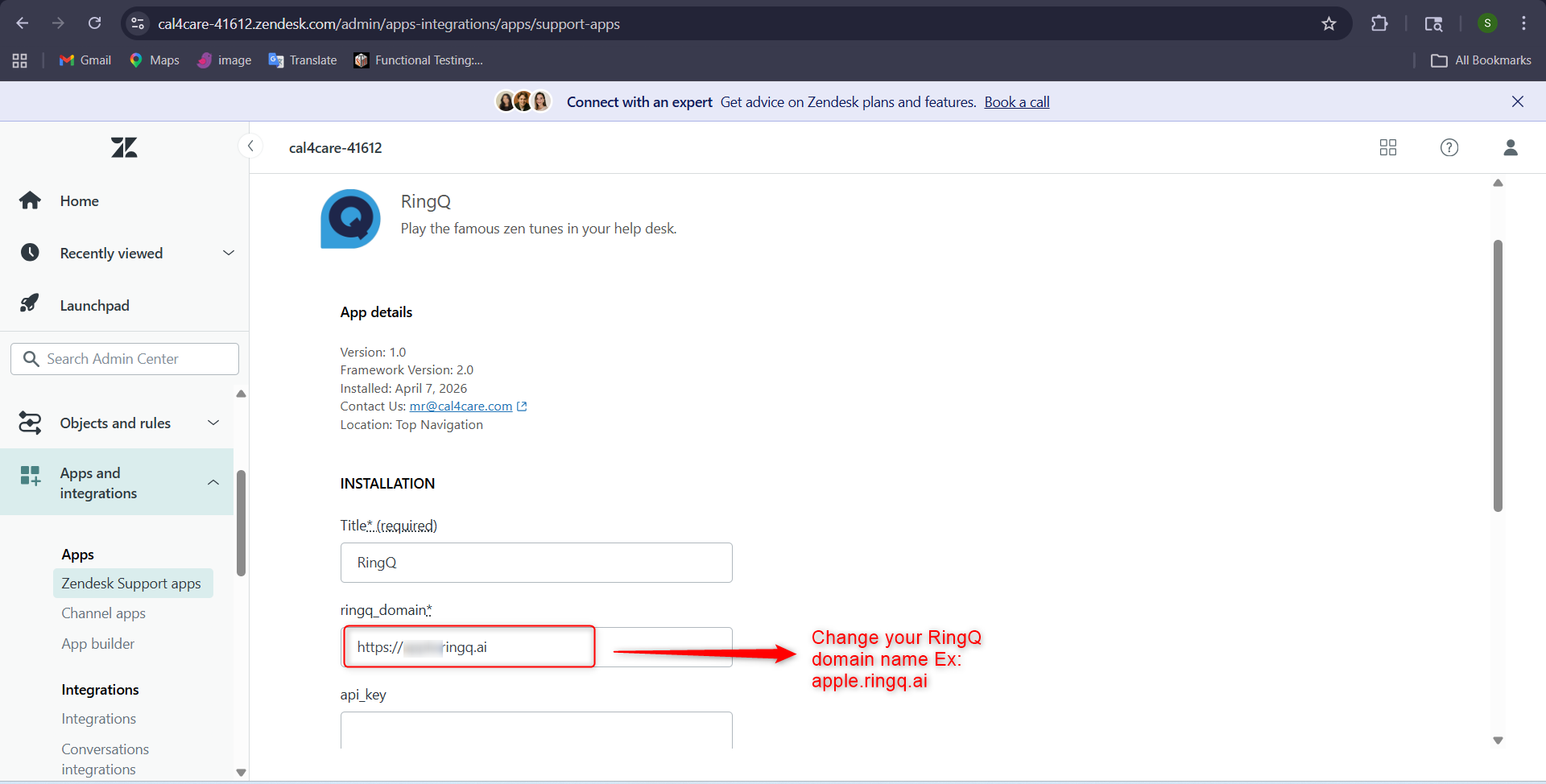Open the Zendesk products grid menu

[x=1388, y=147]
